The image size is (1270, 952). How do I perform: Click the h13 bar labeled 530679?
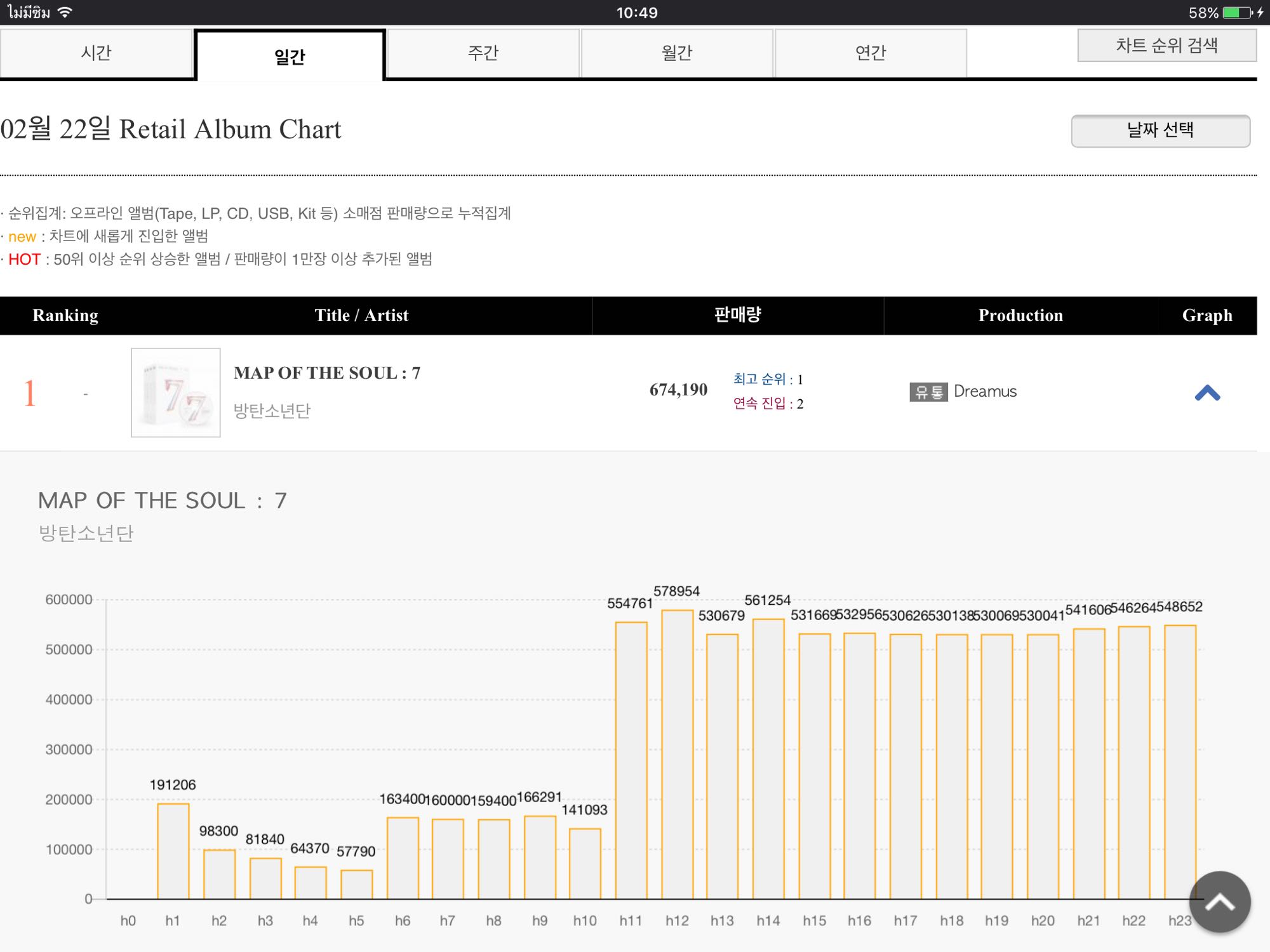723,766
